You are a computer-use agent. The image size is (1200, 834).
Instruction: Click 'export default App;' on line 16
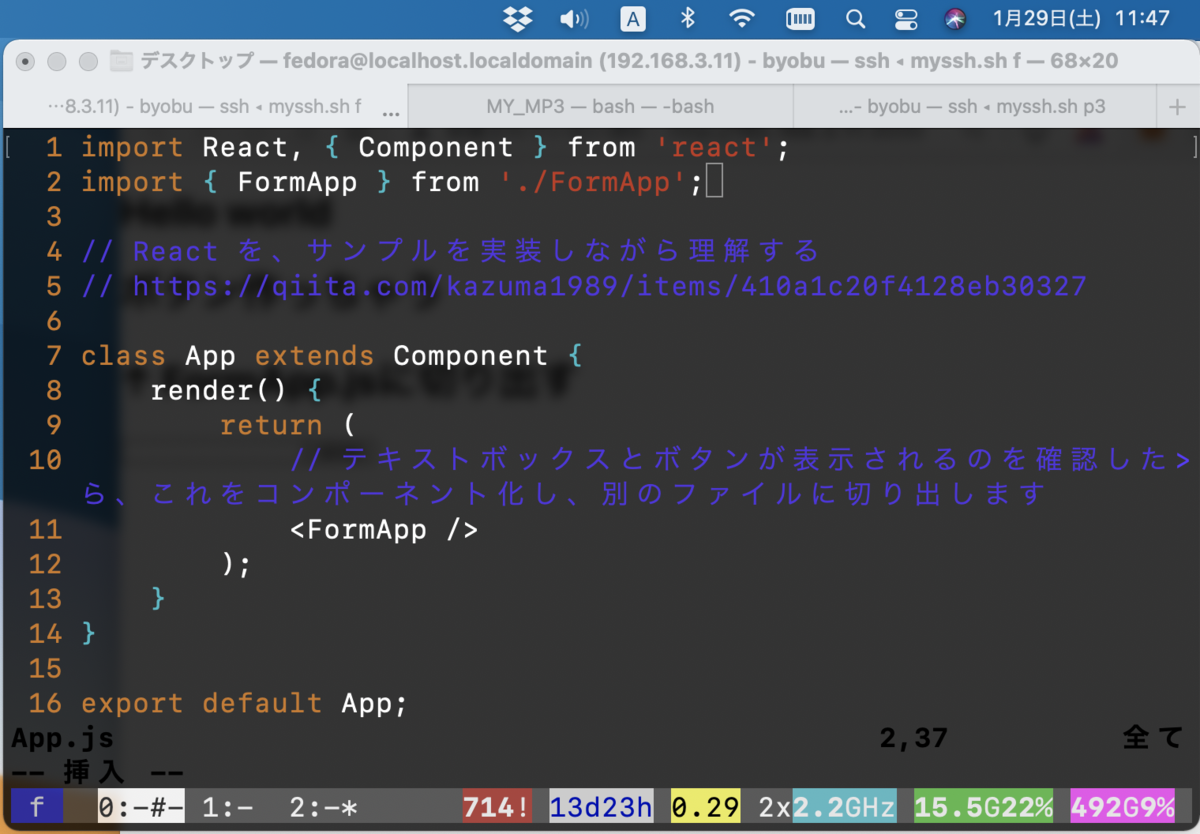[x=244, y=703]
